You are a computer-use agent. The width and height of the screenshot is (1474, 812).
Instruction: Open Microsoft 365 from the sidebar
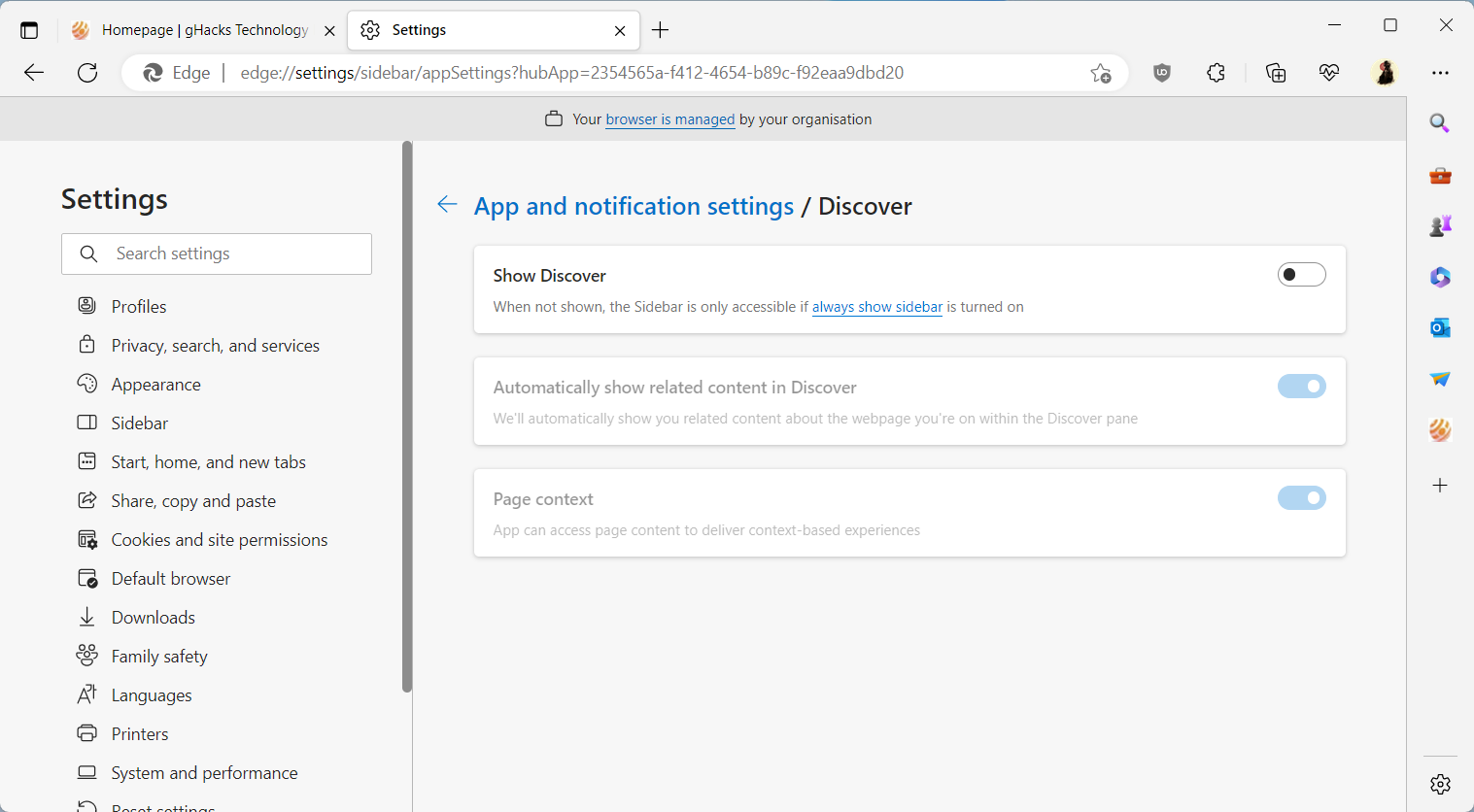(1440, 277)
